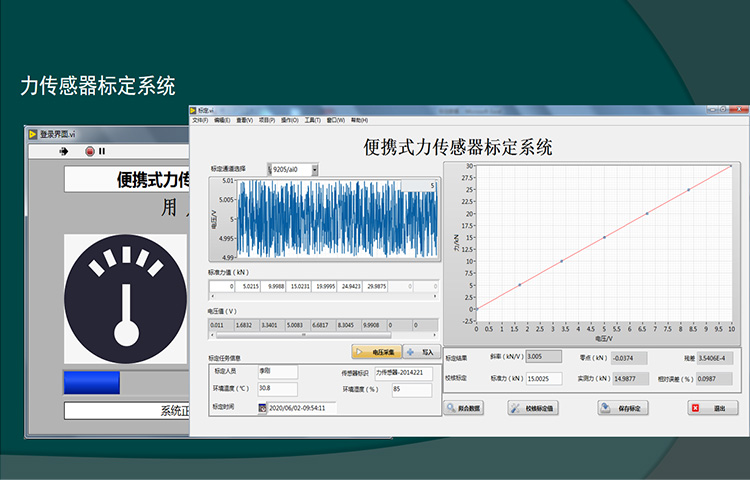Click the 写入 write button
Viewport: 750px width, 480px height.
click(422, 352)
